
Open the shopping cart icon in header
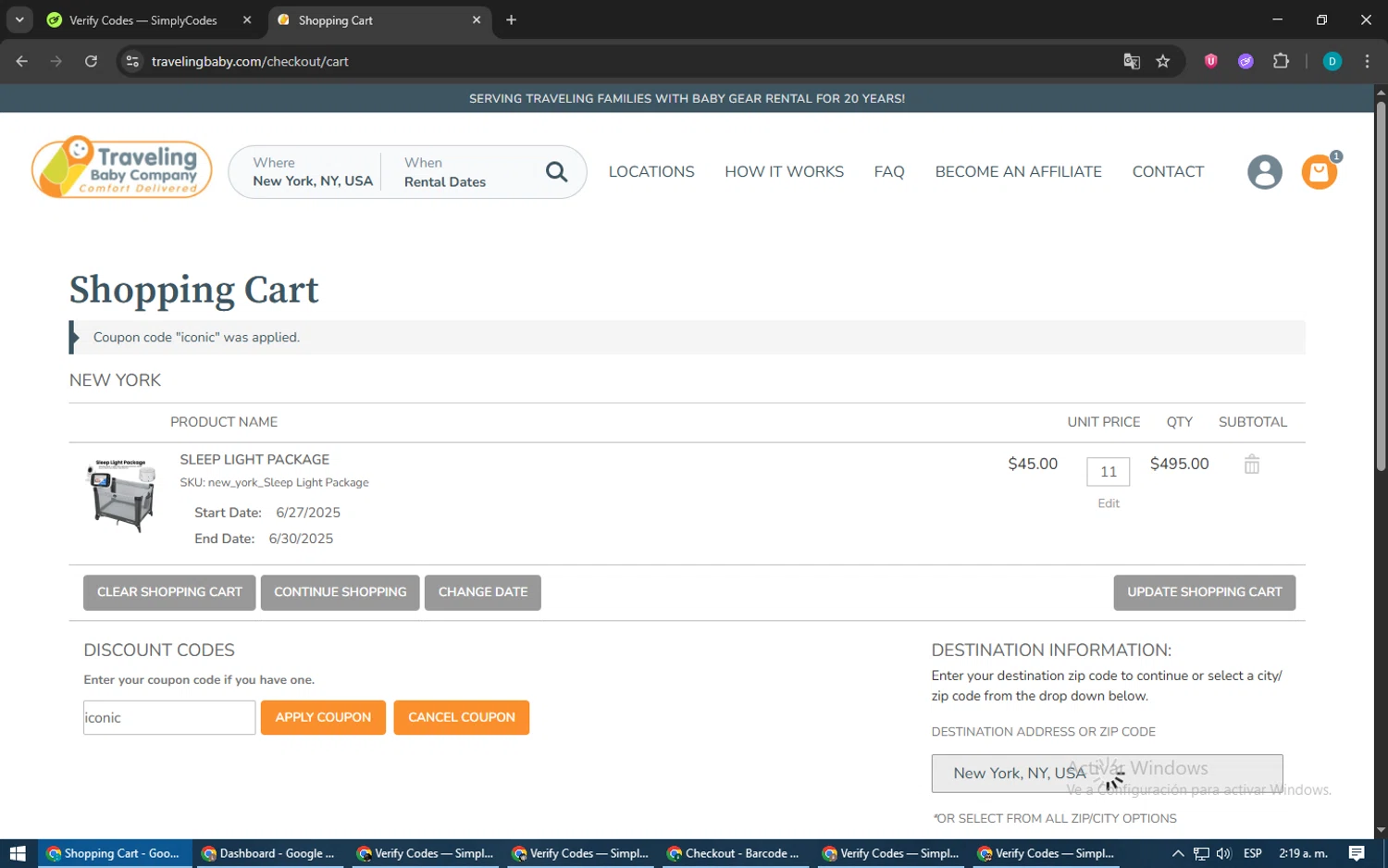1320,172
